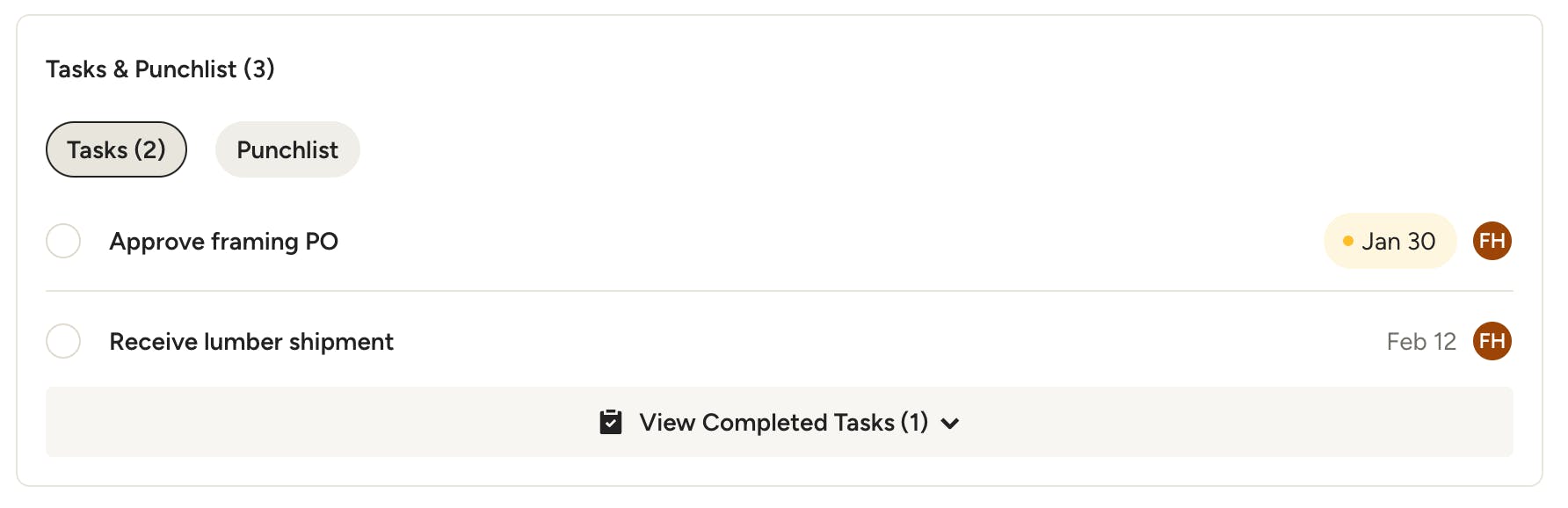
Task: Click the (2) count on the Tasks tab
Action: coord(149,149)
